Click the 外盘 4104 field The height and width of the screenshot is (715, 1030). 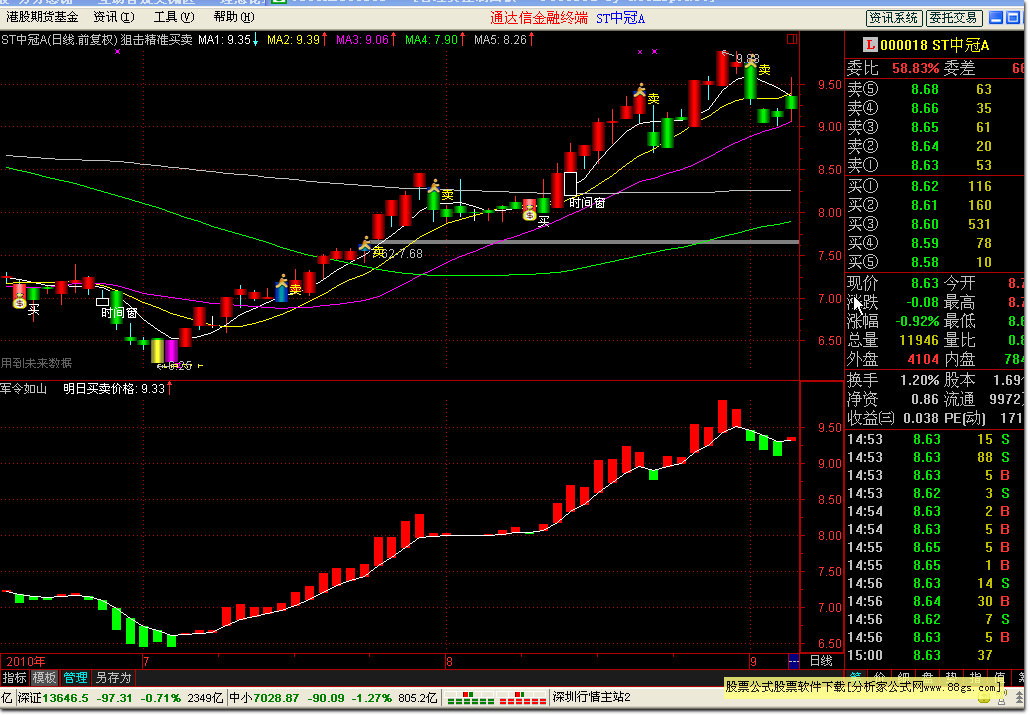pyautogui.click(x=893, y=359)
